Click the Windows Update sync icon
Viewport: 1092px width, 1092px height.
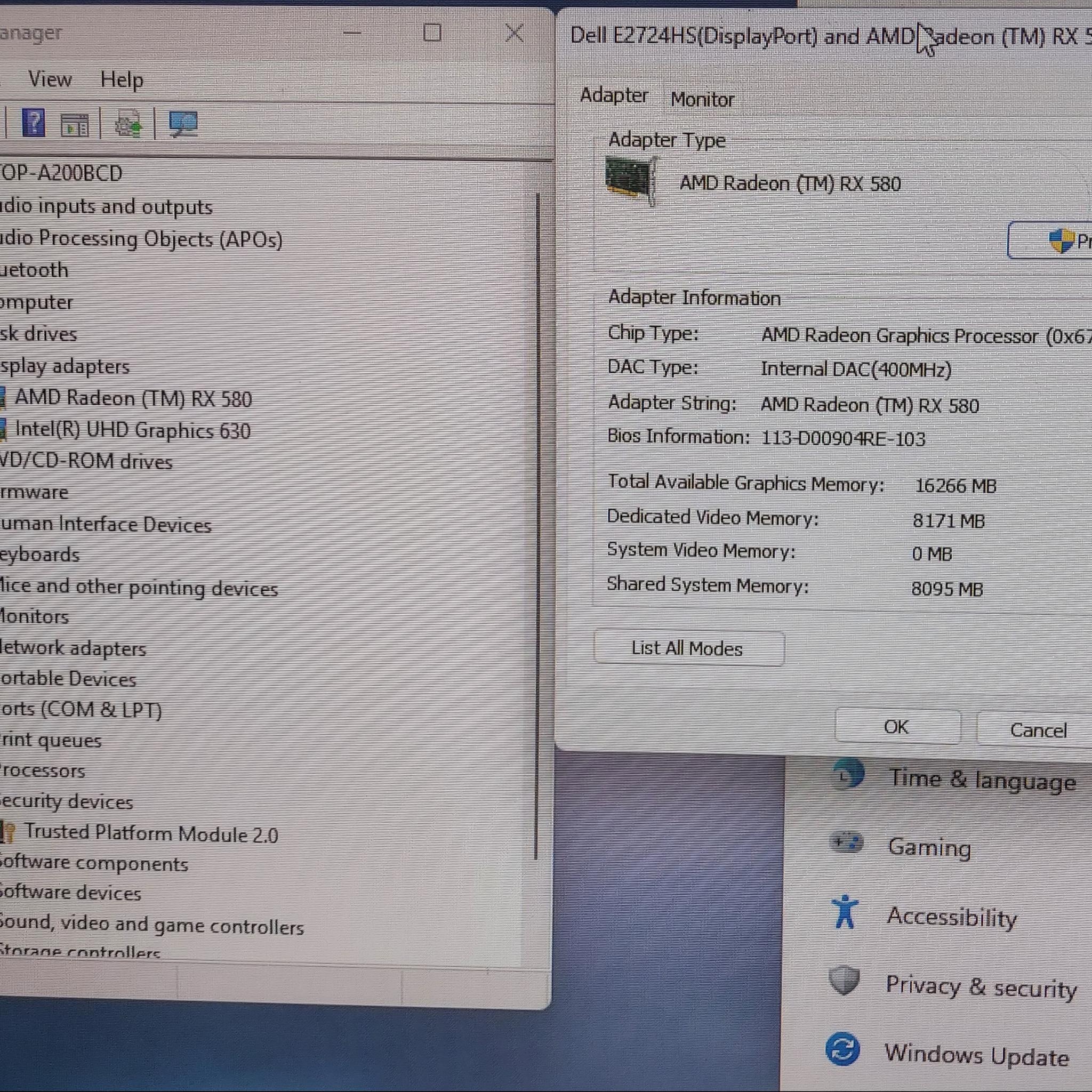pyautogui.click(x=842, y=1049)
